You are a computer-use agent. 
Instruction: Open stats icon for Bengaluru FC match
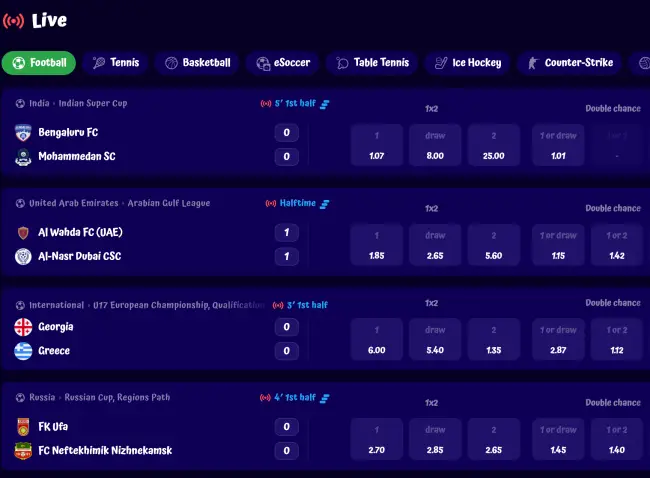pos(324,104)
